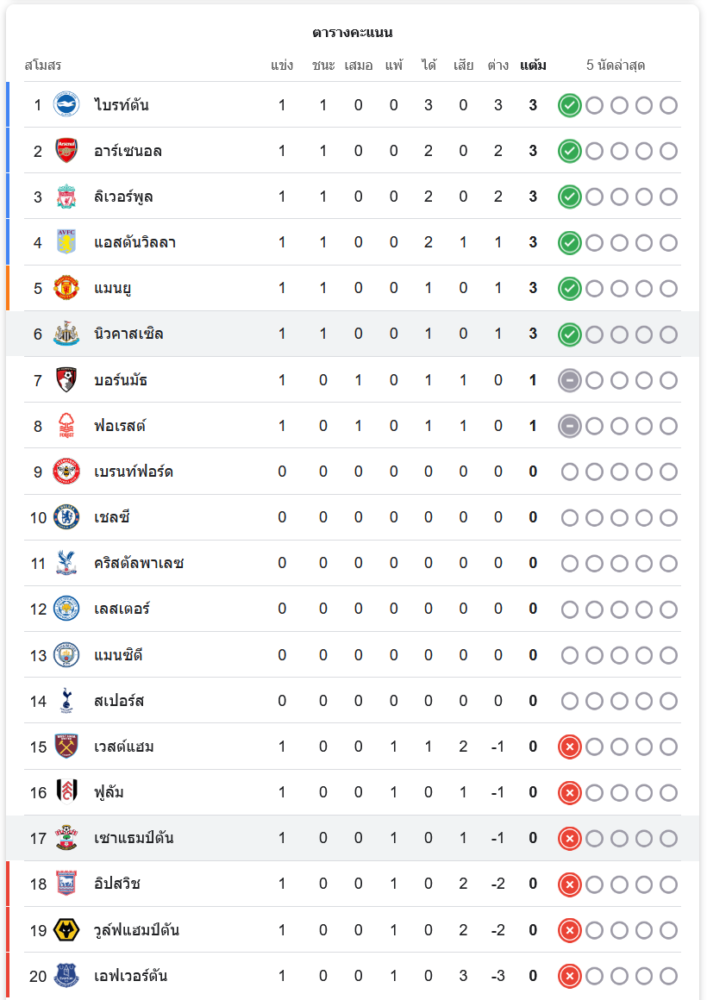This screenshot has height=1000, width=707.
Task: Click the Everton club crest icon
Action: [66, 976]
